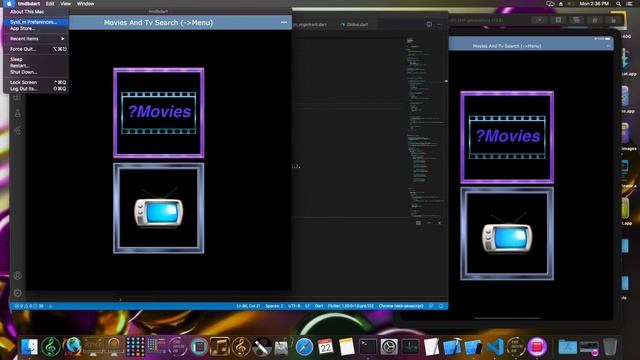Open VS Code editor more actions menu
The height and width of the screenshot is (360, 640).
[x=440, y=24]
